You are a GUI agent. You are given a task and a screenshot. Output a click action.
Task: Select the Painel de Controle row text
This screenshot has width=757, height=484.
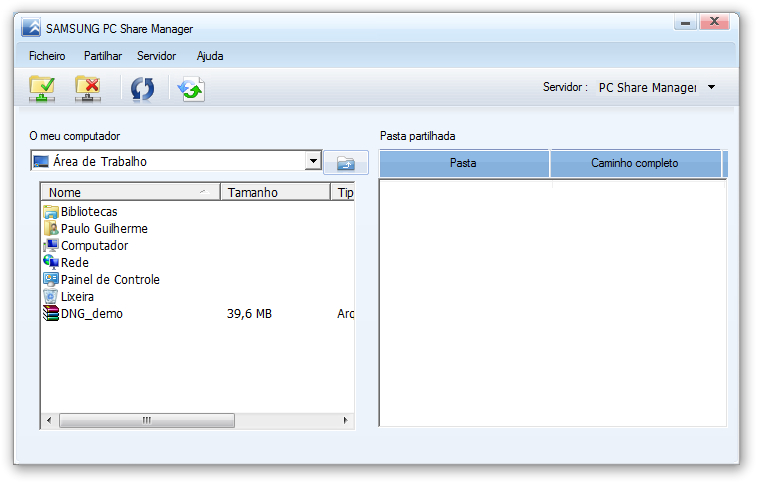(x=110, y=279)
